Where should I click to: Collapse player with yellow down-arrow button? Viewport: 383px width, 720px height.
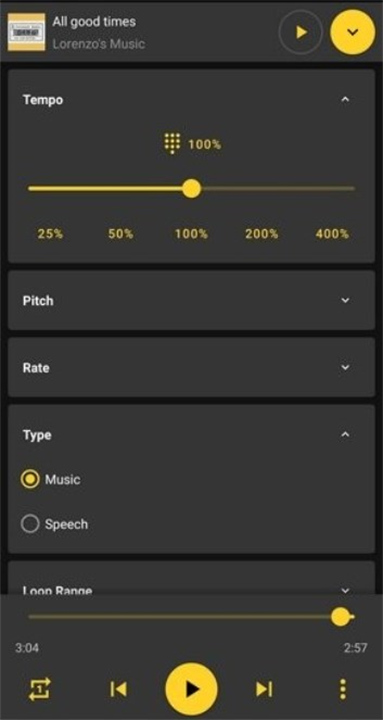(x=353, y=32)
